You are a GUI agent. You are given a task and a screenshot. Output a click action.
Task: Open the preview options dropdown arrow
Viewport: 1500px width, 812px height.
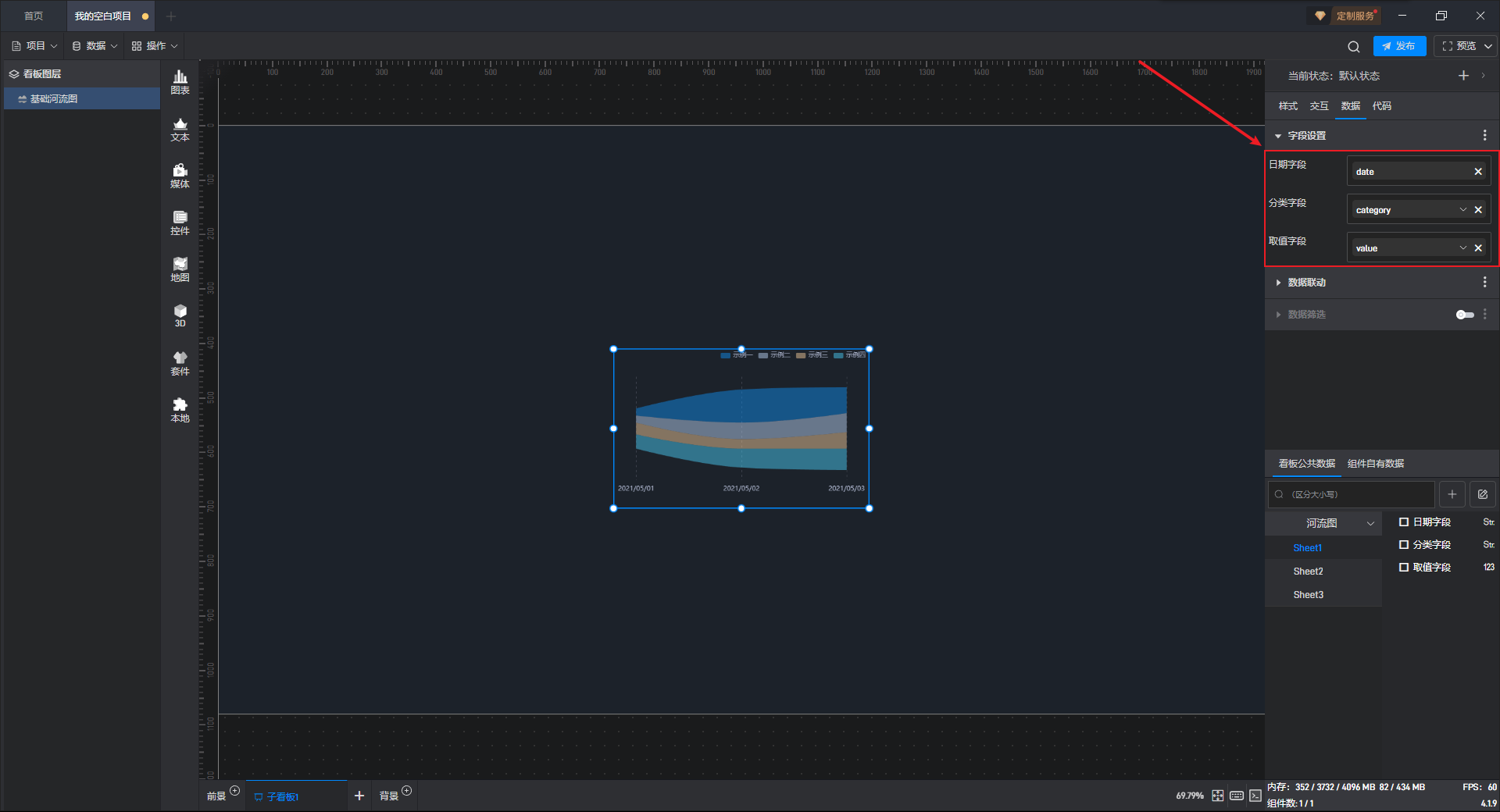[x=1488, y=46]
